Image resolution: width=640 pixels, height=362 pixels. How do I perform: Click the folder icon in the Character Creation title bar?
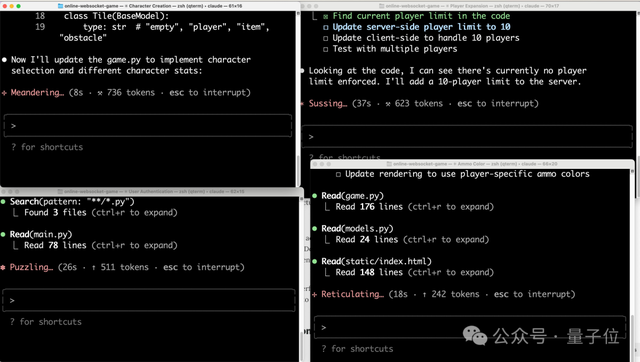[x=60, y=6]
